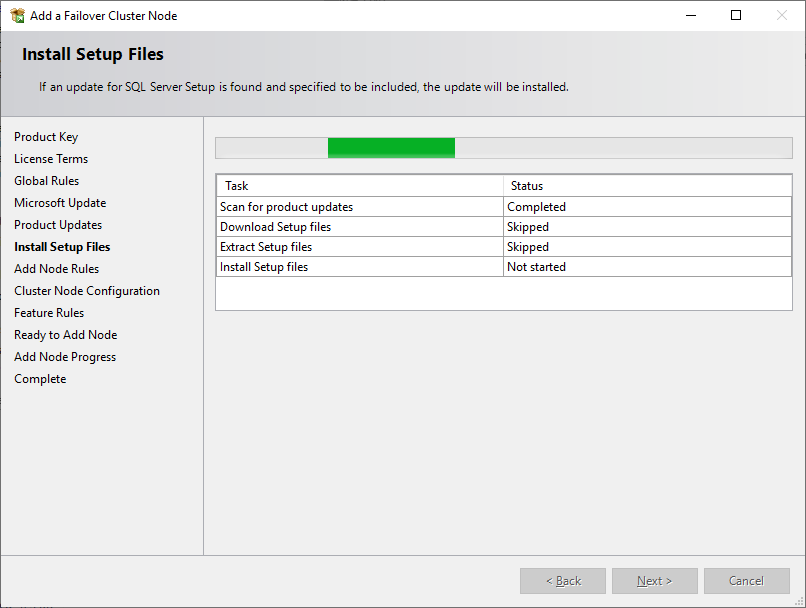The width and height of the screenshot is (806, 608).
Task: Cancel the setup wizard
Action: [x=746, y=581]
